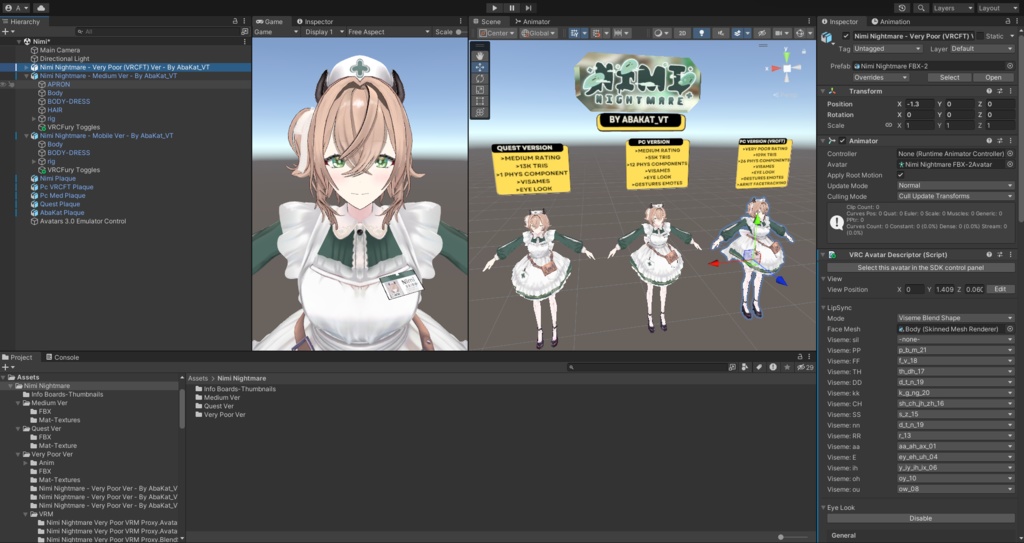This screenshot has height=543, width=1024.
Task: Click Inspector panel lock icon
Action: [x=1006, y=22]
